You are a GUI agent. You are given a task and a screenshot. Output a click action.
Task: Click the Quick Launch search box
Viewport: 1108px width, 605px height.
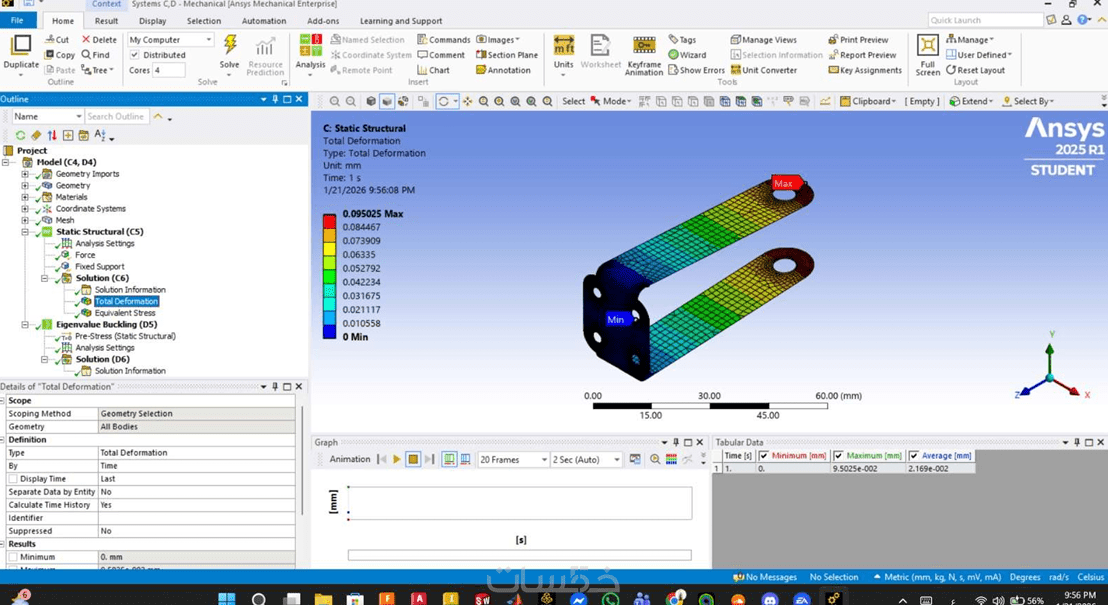coord(985,20)
